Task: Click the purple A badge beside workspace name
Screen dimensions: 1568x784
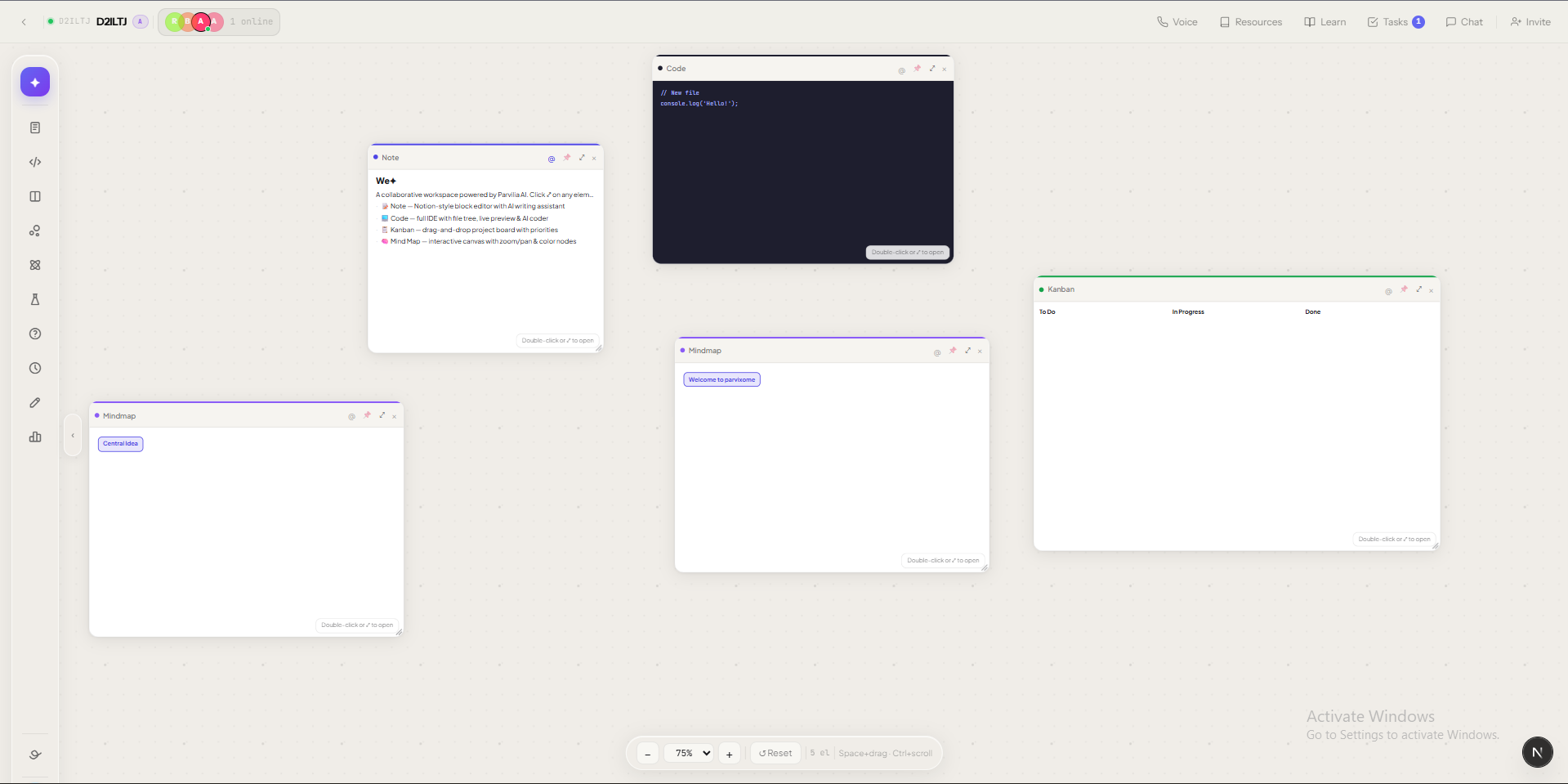Action: point(141,21)
